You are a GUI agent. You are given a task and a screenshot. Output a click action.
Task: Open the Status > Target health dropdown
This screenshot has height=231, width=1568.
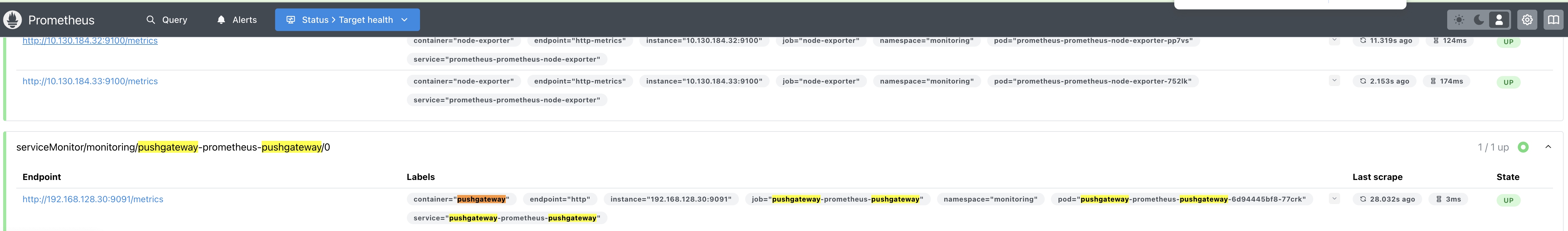click(347, 19)
